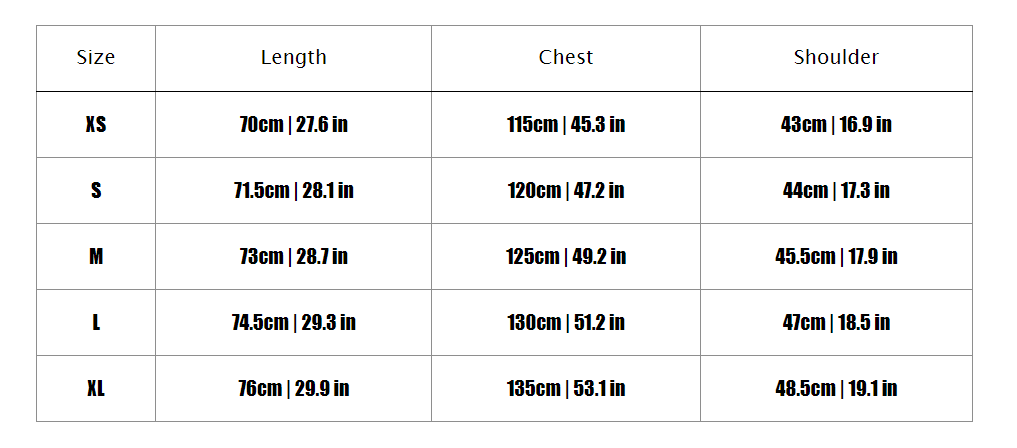
Task: Click the 48.5cm | 19.1 in shoulder cell
Action: coord(836,389)
